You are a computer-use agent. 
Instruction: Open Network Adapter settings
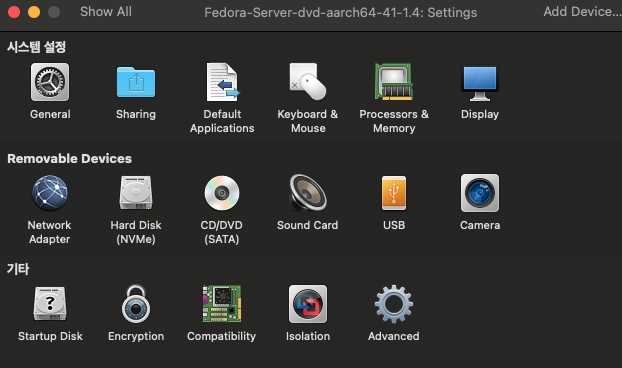pyautogui.click(x=50, y=193)
